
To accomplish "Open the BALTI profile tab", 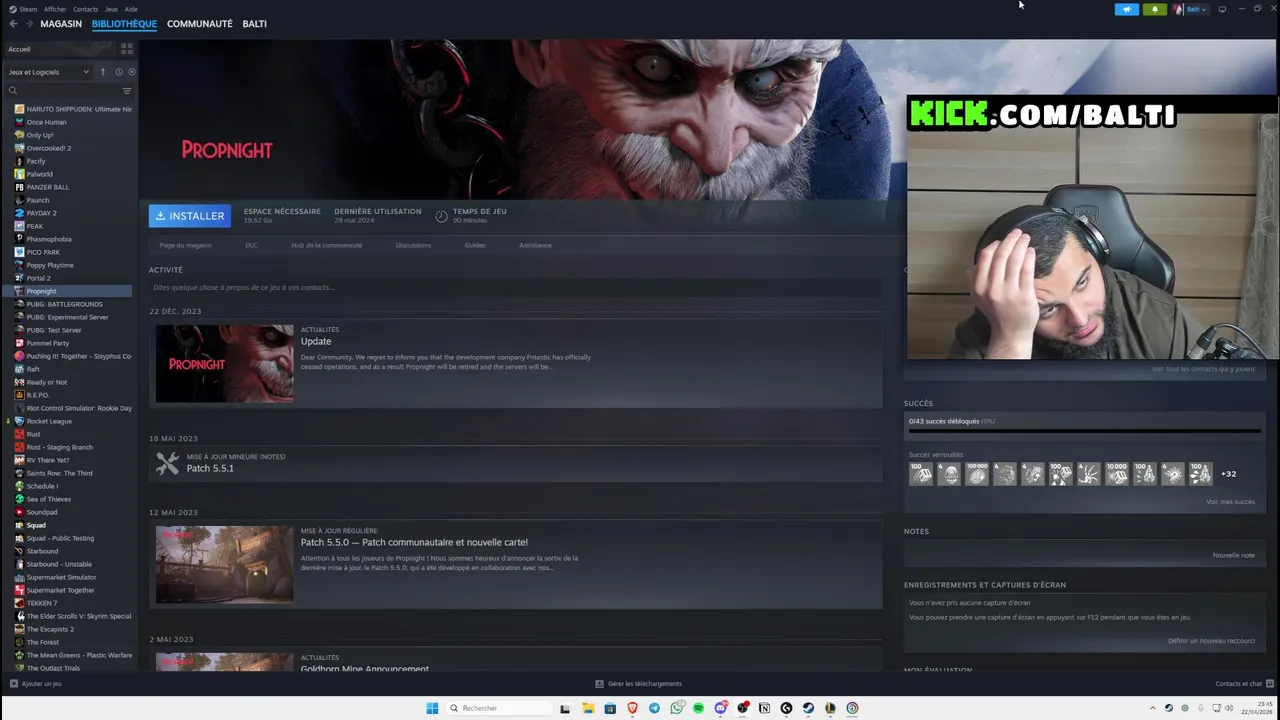I will pos(254,24).
